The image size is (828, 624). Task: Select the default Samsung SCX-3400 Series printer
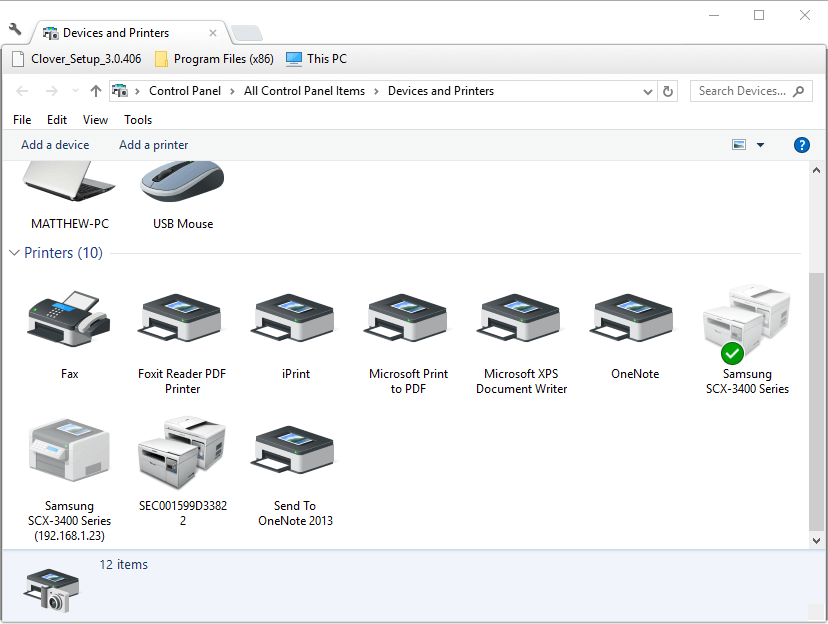[x=747, y=322]
